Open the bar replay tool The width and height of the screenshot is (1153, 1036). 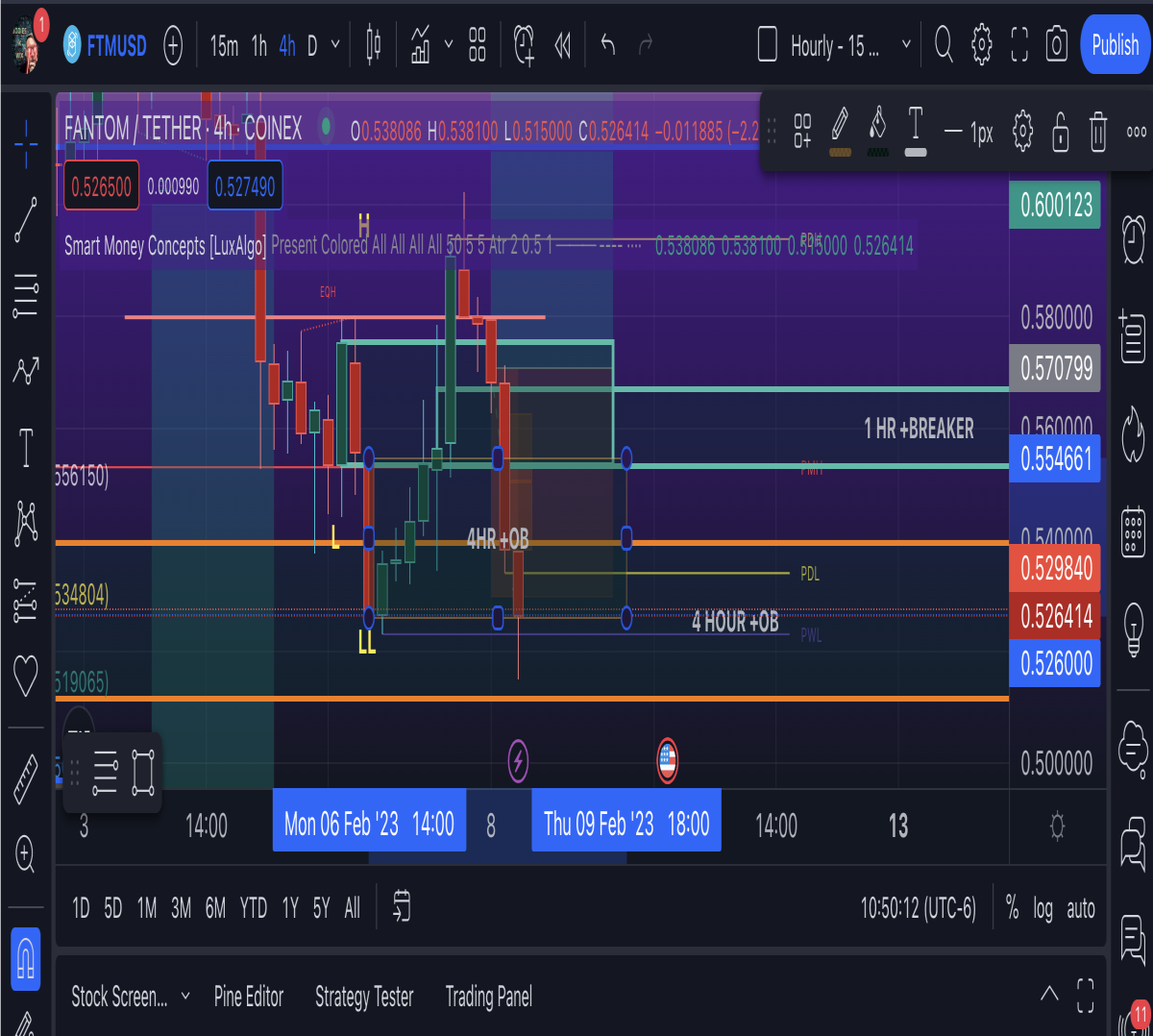click(x=563, y=44)
